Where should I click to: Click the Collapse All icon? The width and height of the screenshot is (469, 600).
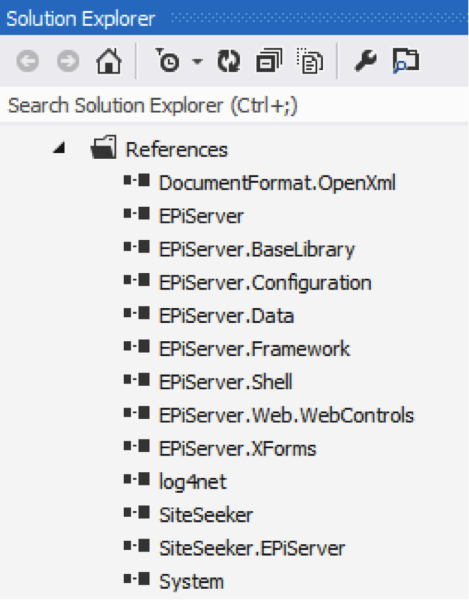(x=269, y=60)
